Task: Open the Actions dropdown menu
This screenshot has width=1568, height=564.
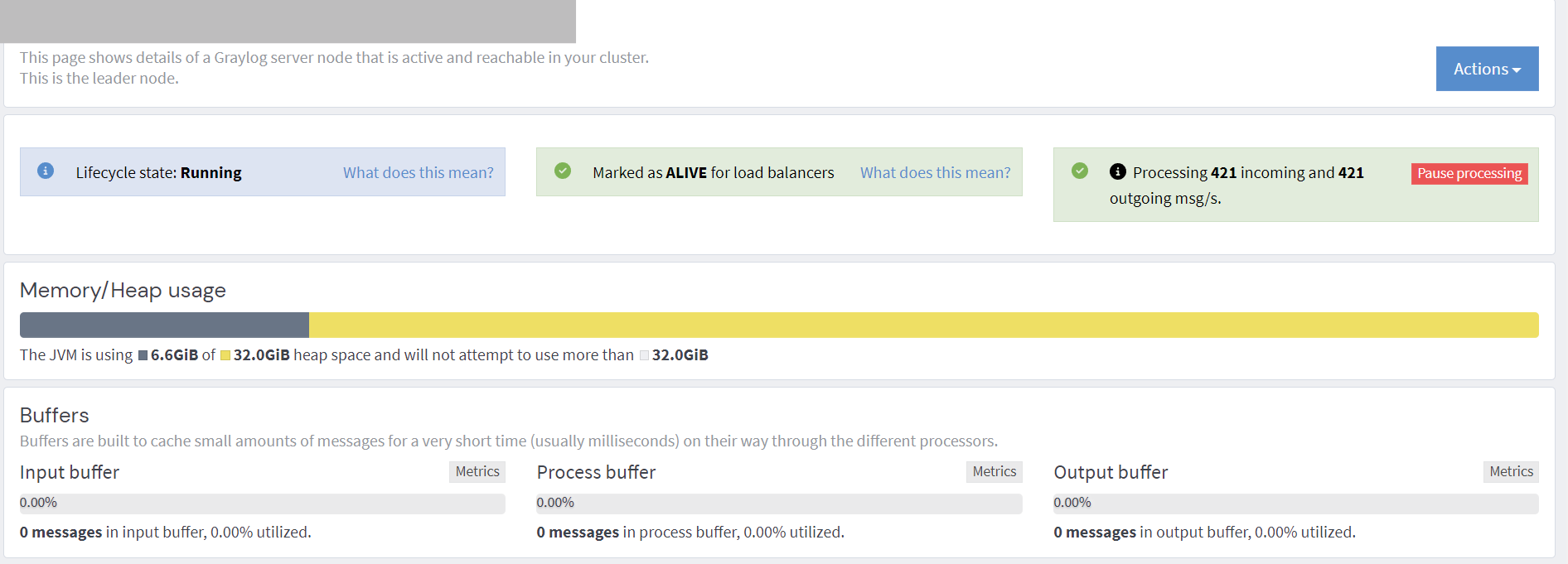Action: click(x=1487, y=69)
